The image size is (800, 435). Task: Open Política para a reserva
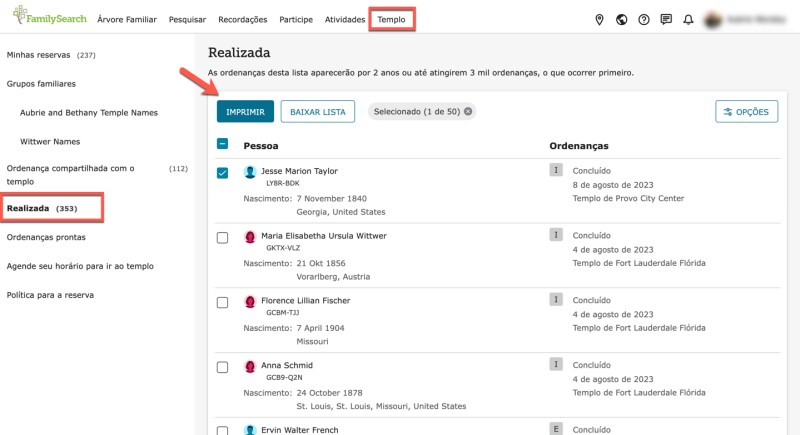click(x=50, y=295)
